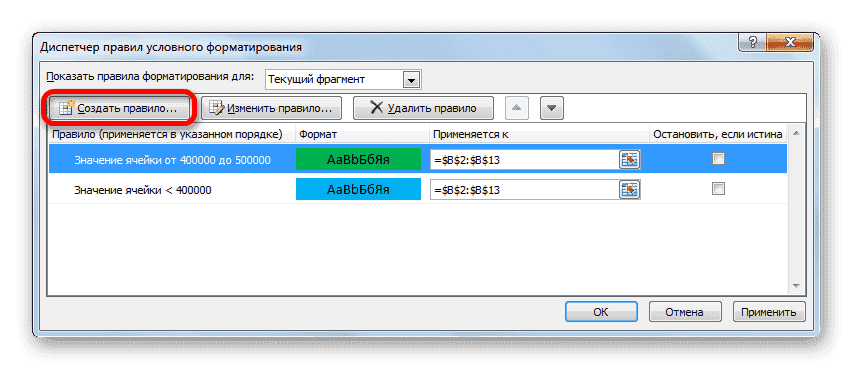The image size is (853, 370).
Task: Collapse dialog range picker for second rule
Action: [629, 189]
